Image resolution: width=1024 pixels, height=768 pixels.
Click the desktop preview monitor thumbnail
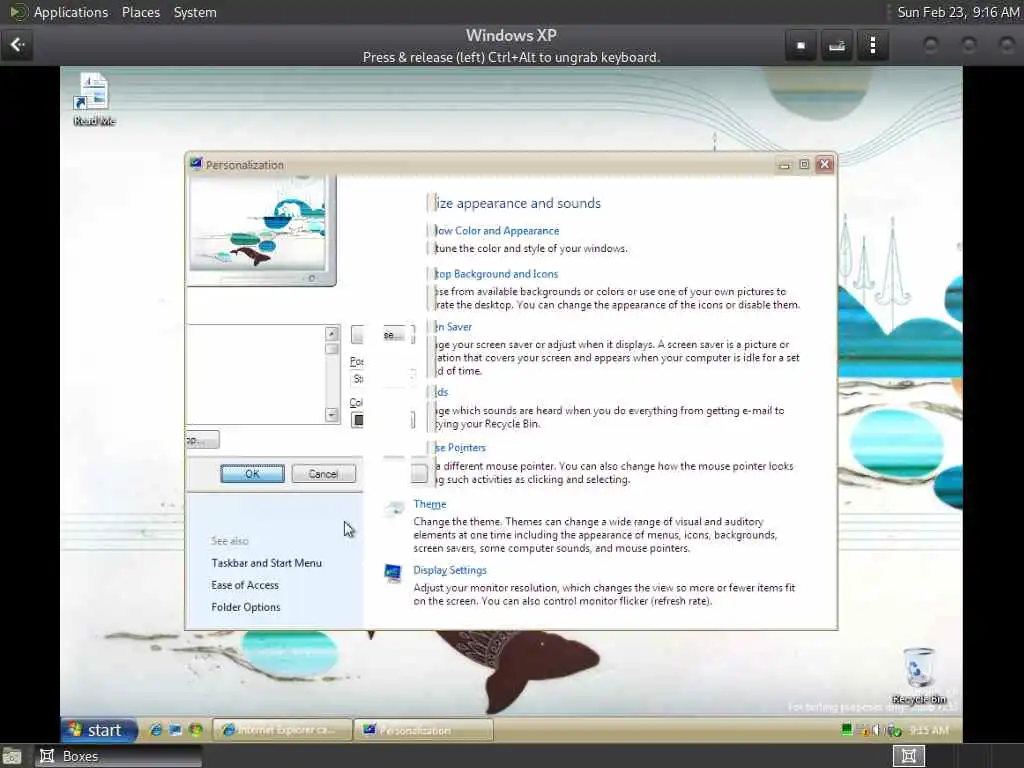pyautogui.click(x=261, y=229)
